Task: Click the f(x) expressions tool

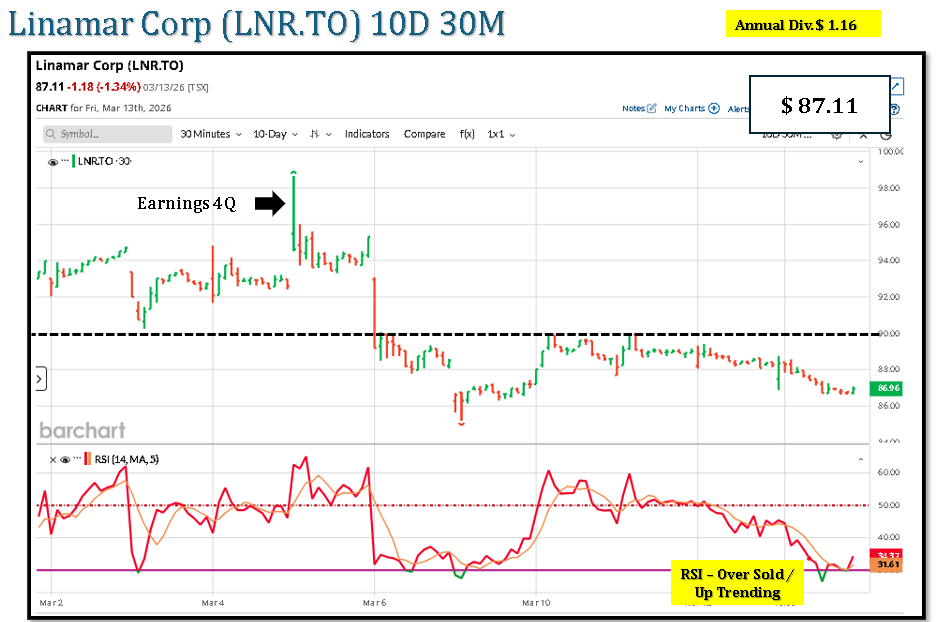Action: tap(466, 134)
